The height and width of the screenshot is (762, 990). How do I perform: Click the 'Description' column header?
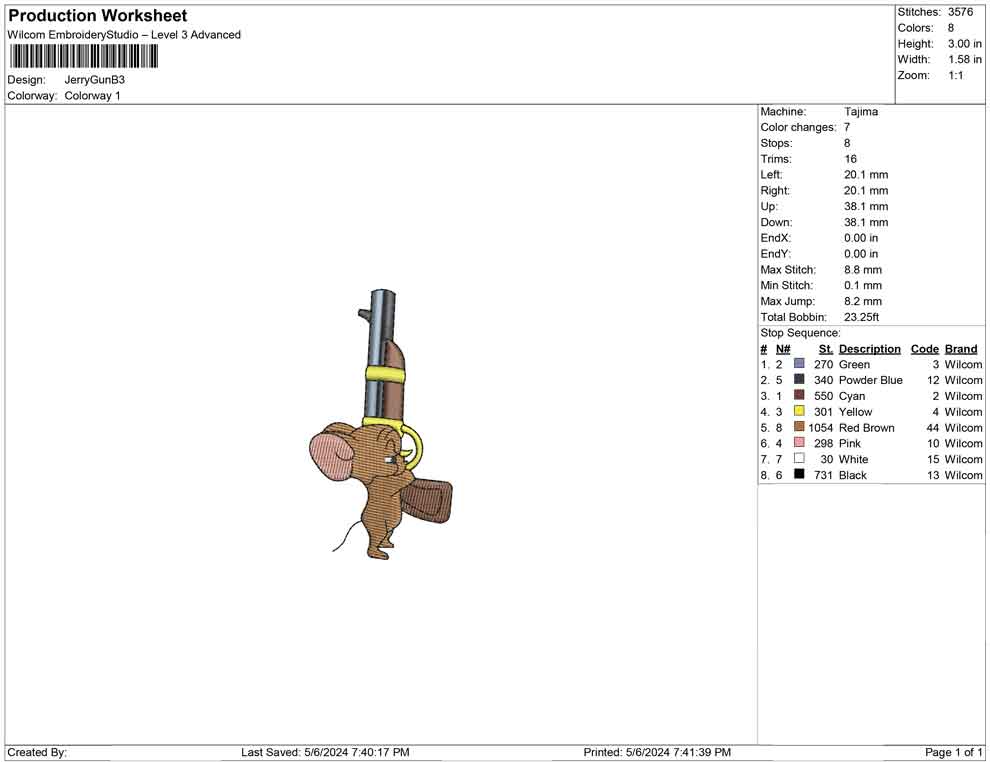pyautogui.click(x=869, y=348)
